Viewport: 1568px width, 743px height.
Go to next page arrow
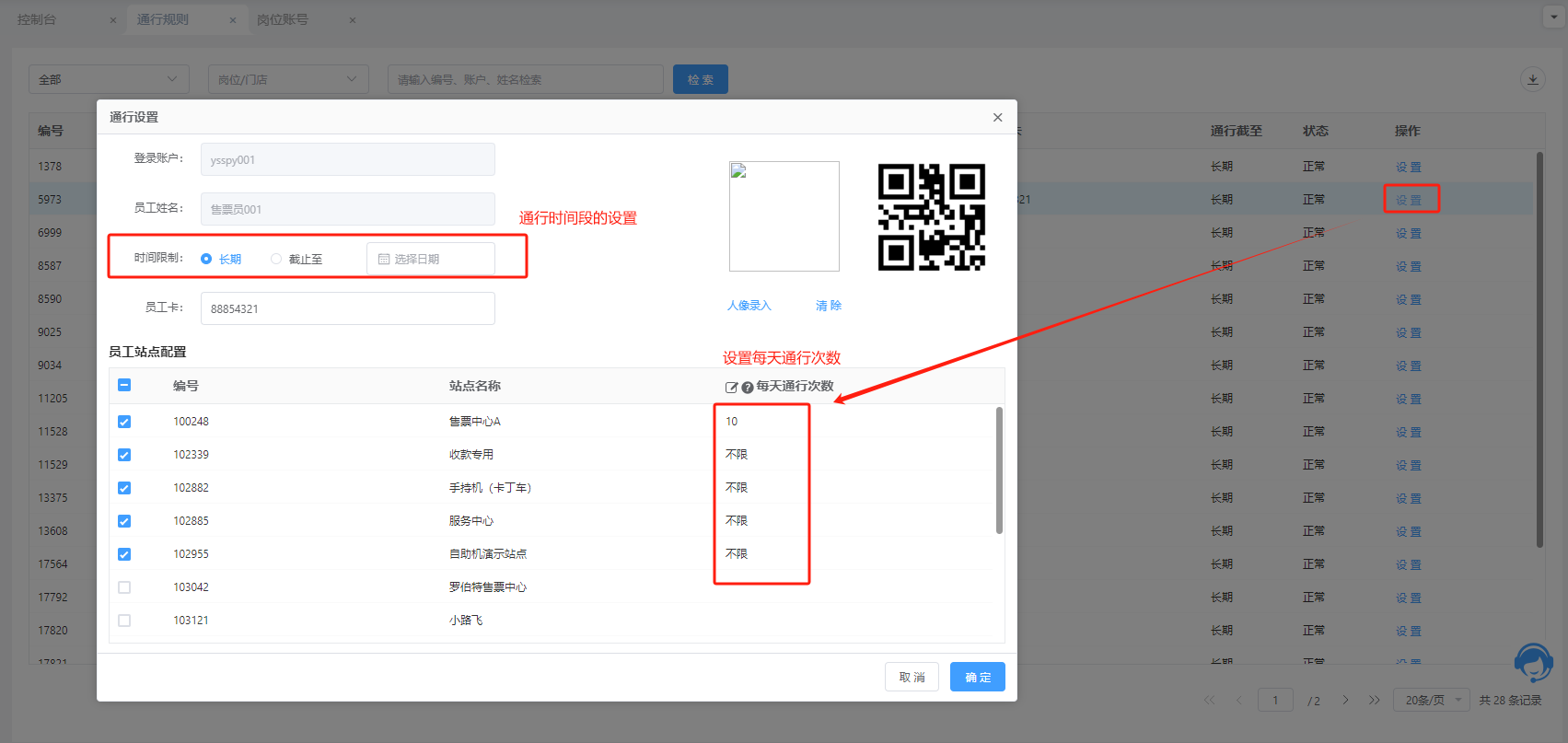[1345, 701]
